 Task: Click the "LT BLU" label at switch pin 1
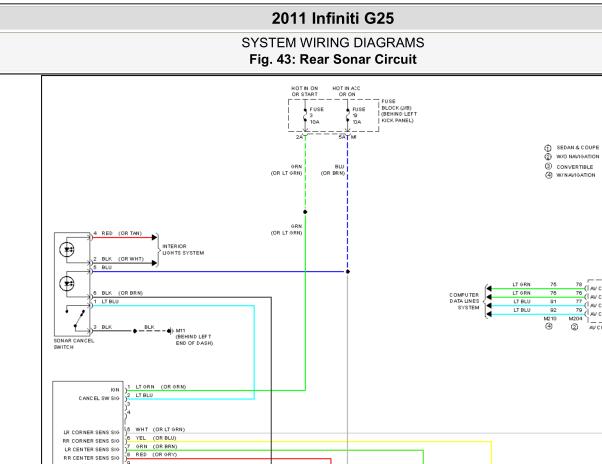click(x=110, y=302)
